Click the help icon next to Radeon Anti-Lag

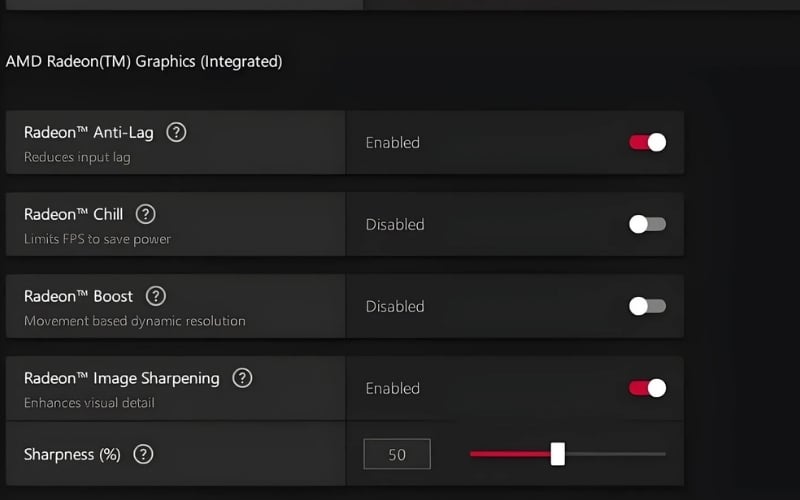[176, 132]
